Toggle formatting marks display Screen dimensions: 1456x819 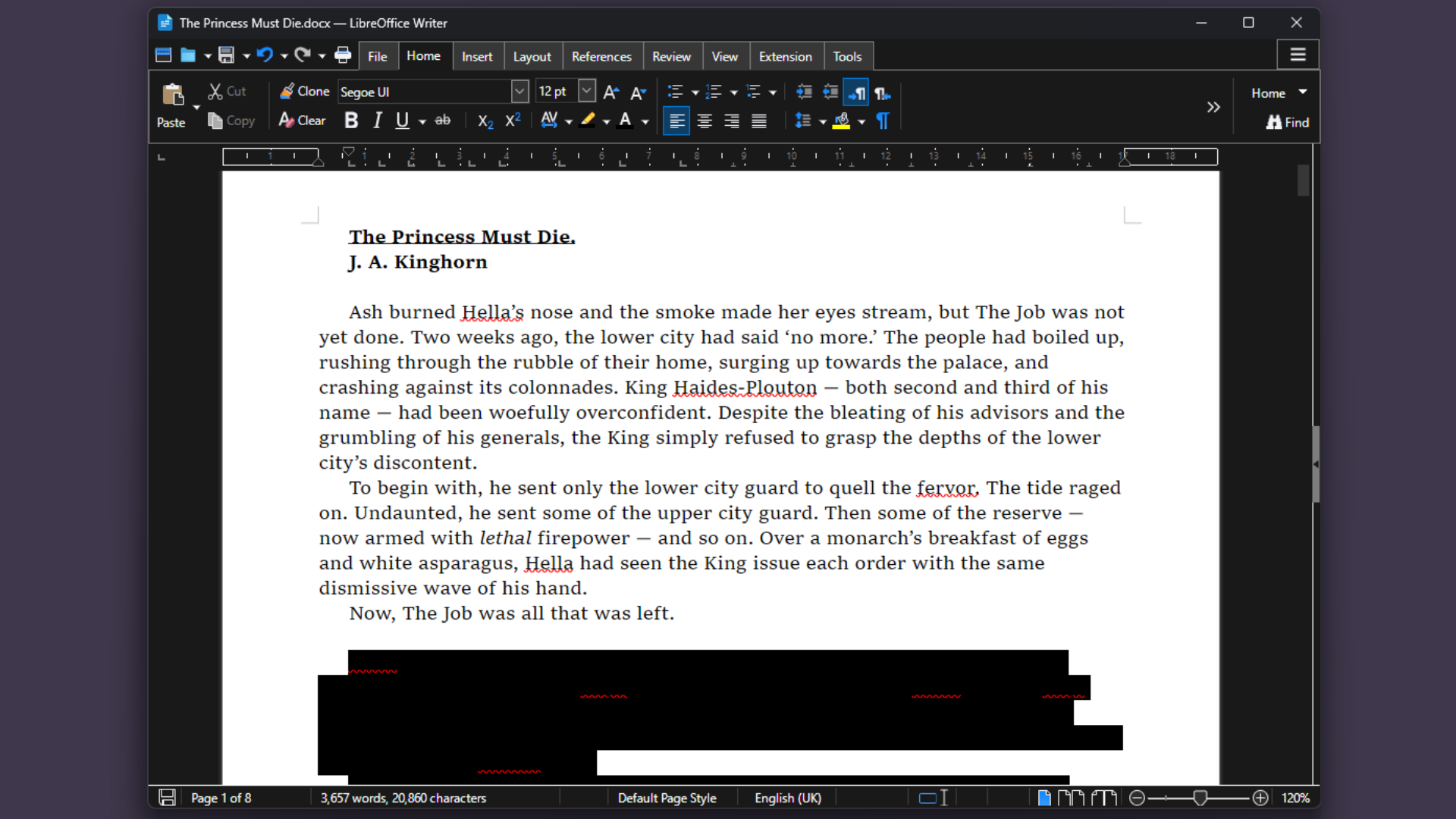[x=882, y=121]
